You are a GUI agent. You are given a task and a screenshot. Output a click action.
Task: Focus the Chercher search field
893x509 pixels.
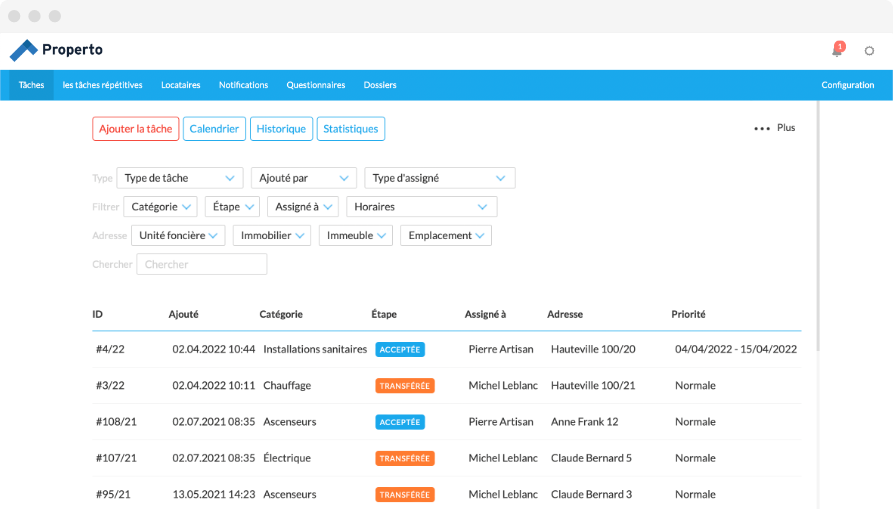point(202,264)
